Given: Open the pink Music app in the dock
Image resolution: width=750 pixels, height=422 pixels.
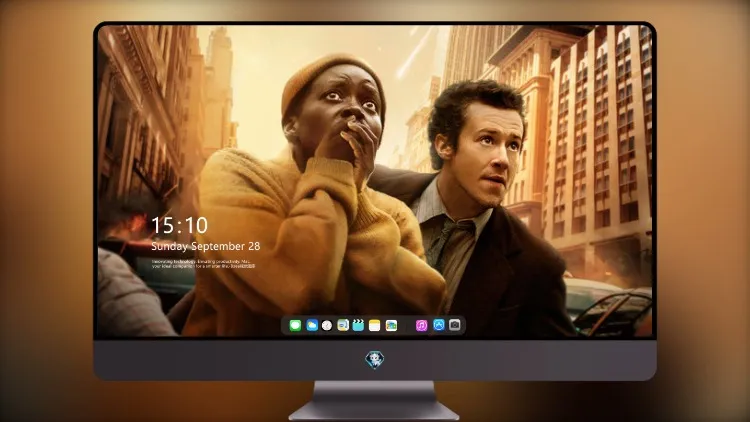Looking at the screenshot, I should 421,326.
